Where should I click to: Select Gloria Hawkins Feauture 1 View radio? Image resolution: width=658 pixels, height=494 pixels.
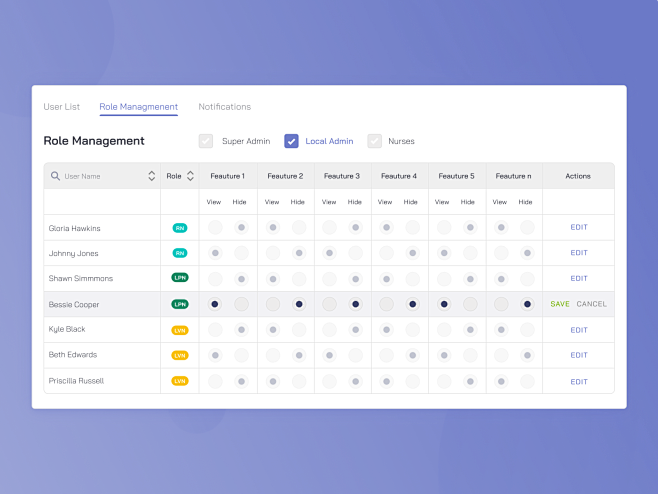pos(215,227)
